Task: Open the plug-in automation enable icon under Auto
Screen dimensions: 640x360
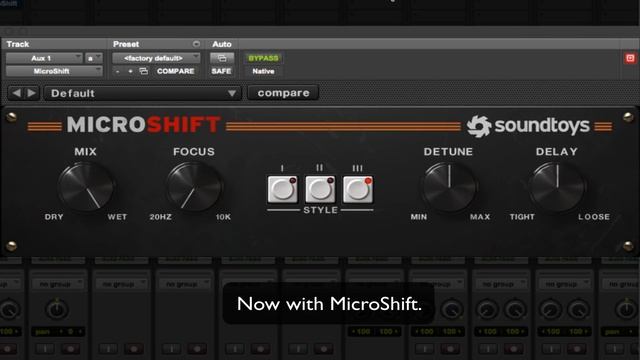Action: 222,58
